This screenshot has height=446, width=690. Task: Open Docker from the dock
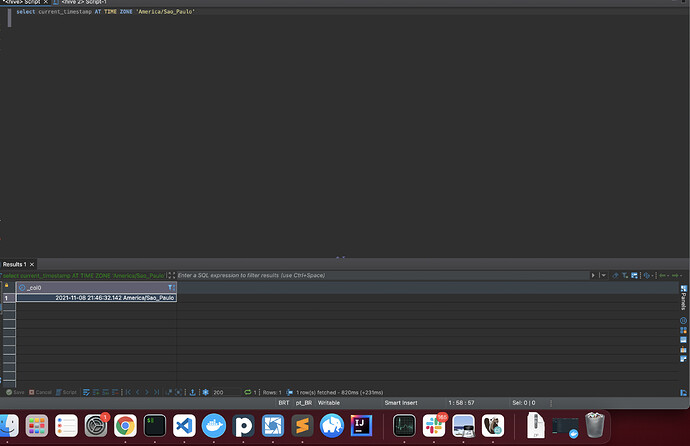213,425
